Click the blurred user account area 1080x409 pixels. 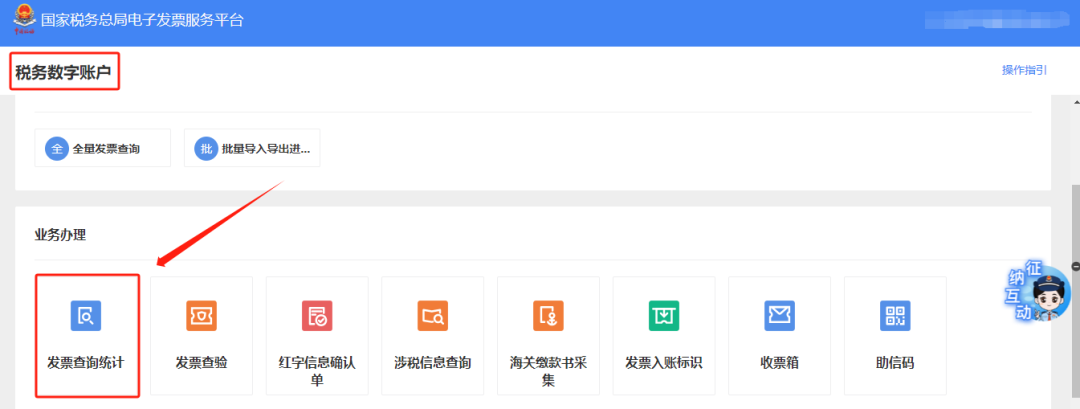click(984, 20)
